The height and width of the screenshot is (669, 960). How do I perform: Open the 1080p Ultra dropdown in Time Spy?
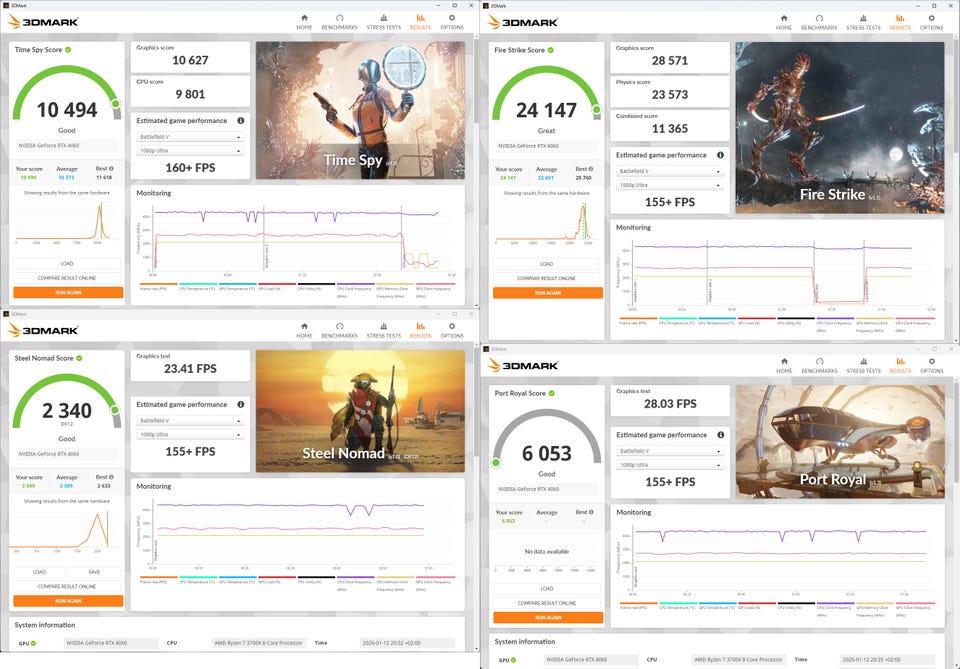190,151
